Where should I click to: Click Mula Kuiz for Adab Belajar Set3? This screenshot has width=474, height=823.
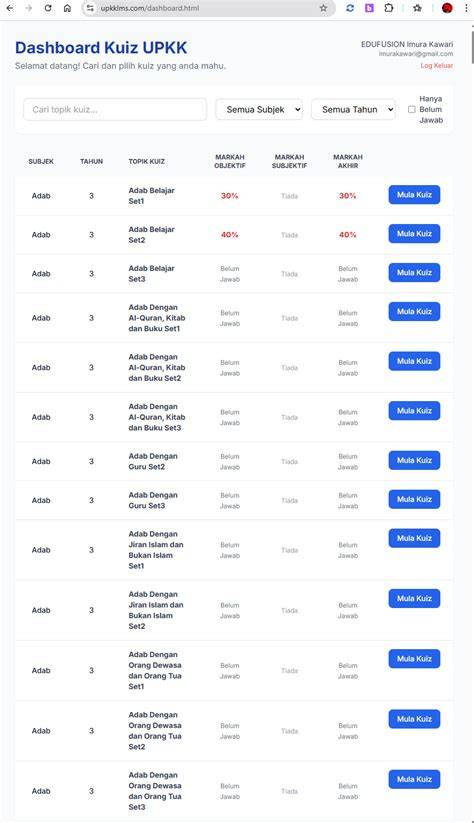point(414,273)
